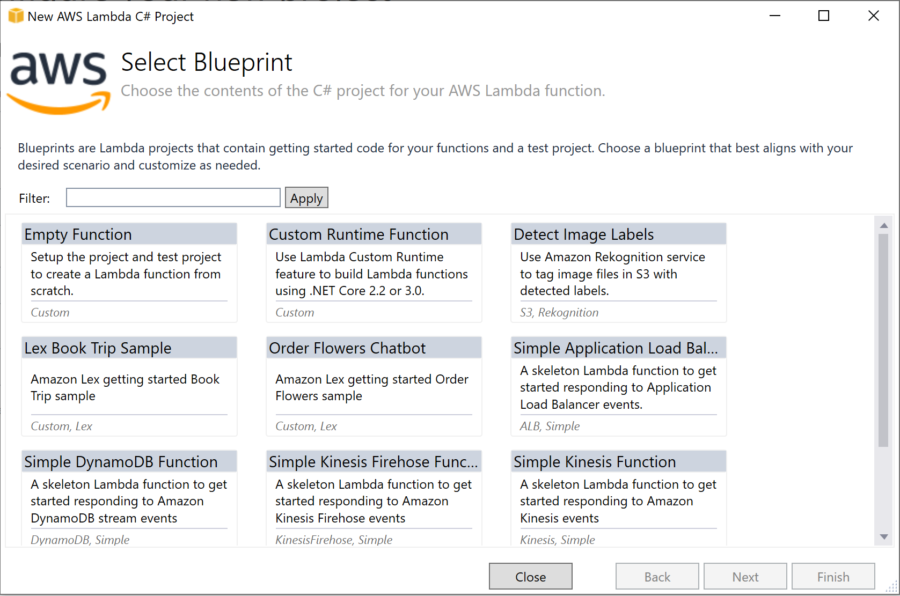Select Simple Kinesis Firehose Function blueprint
The width and height of the screenshot is (900, 596).
(374, 497)
